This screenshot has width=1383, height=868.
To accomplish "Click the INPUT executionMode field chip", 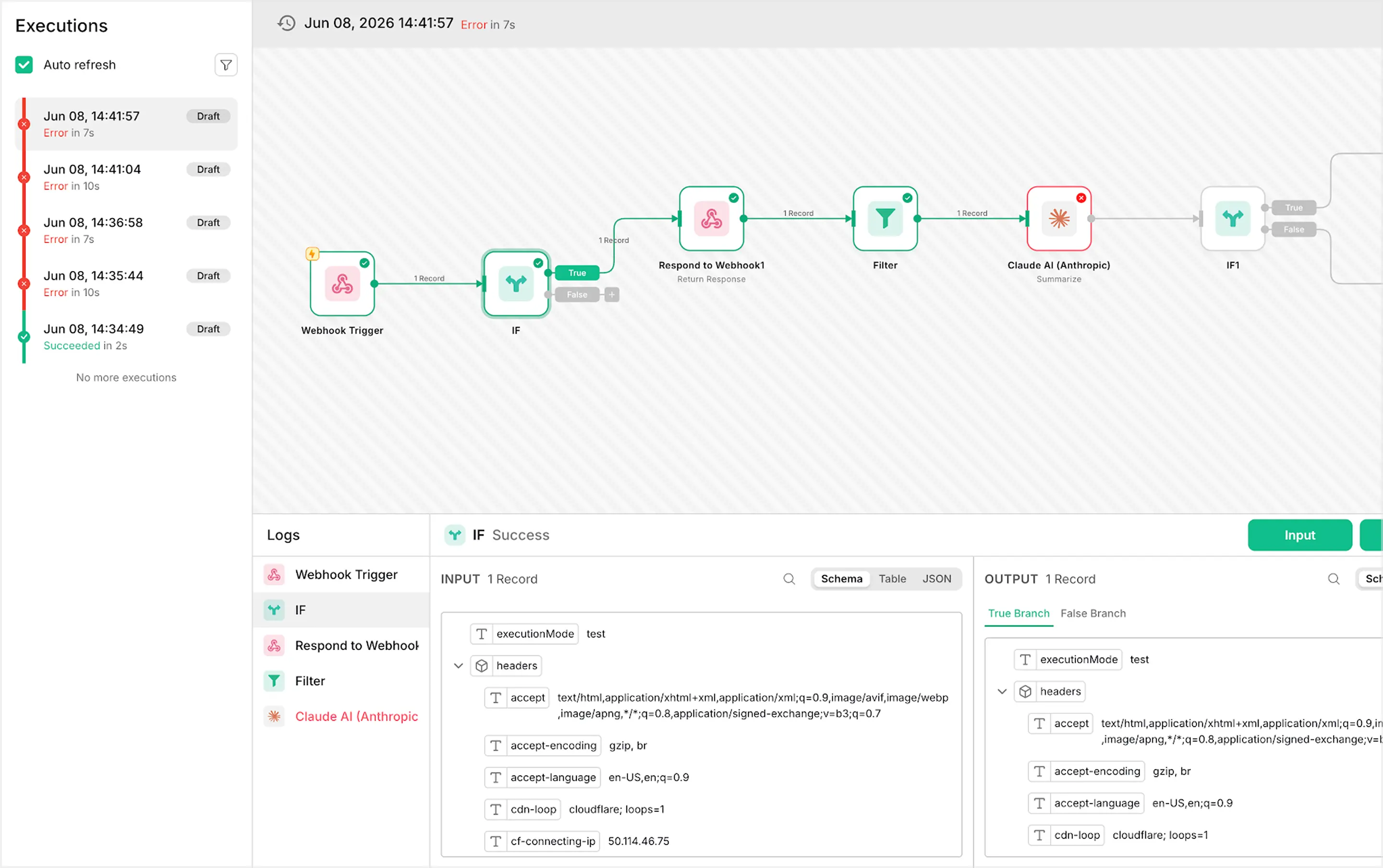I will (524, 634).
